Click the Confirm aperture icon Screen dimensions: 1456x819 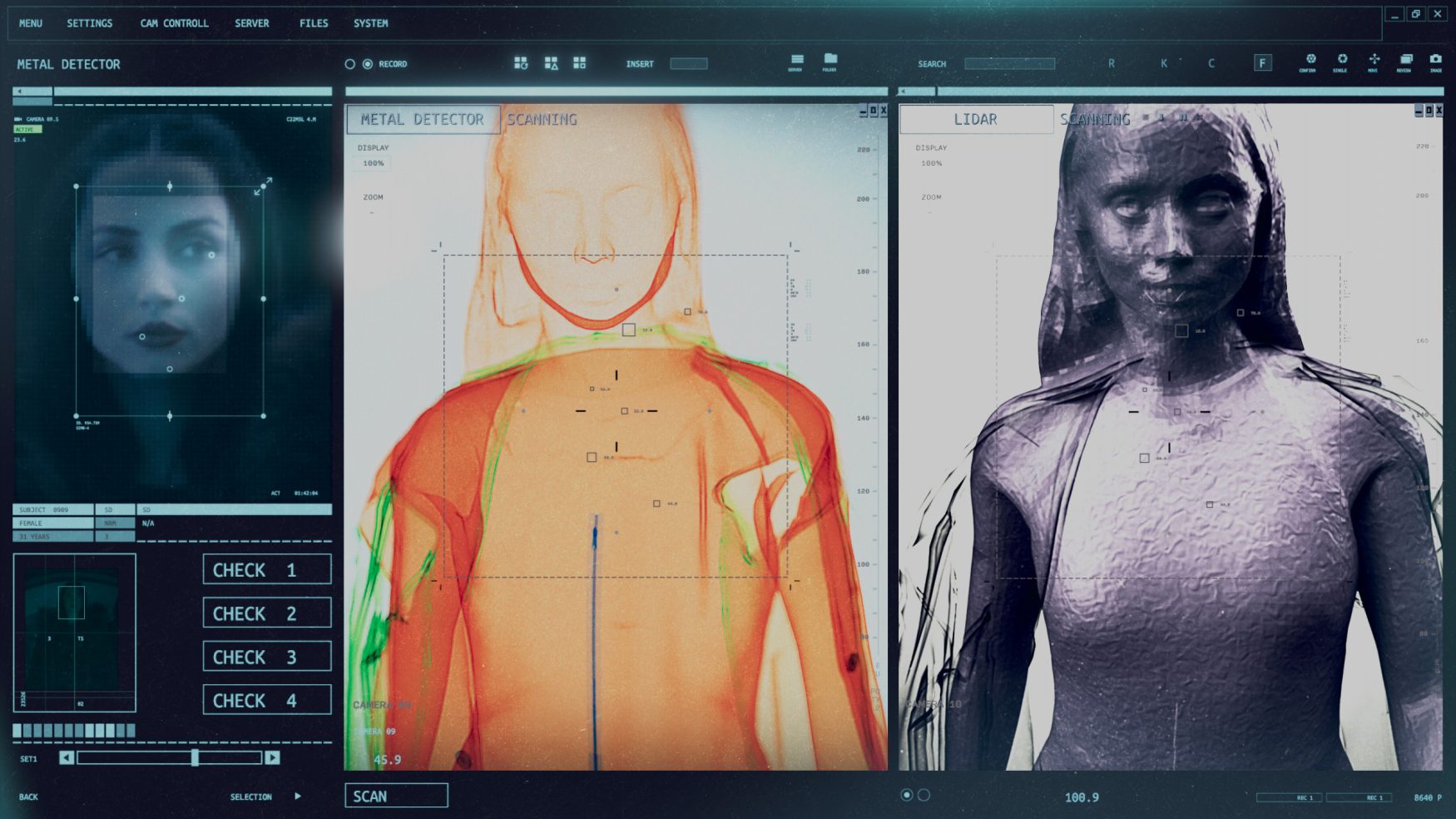point(1310,60)
